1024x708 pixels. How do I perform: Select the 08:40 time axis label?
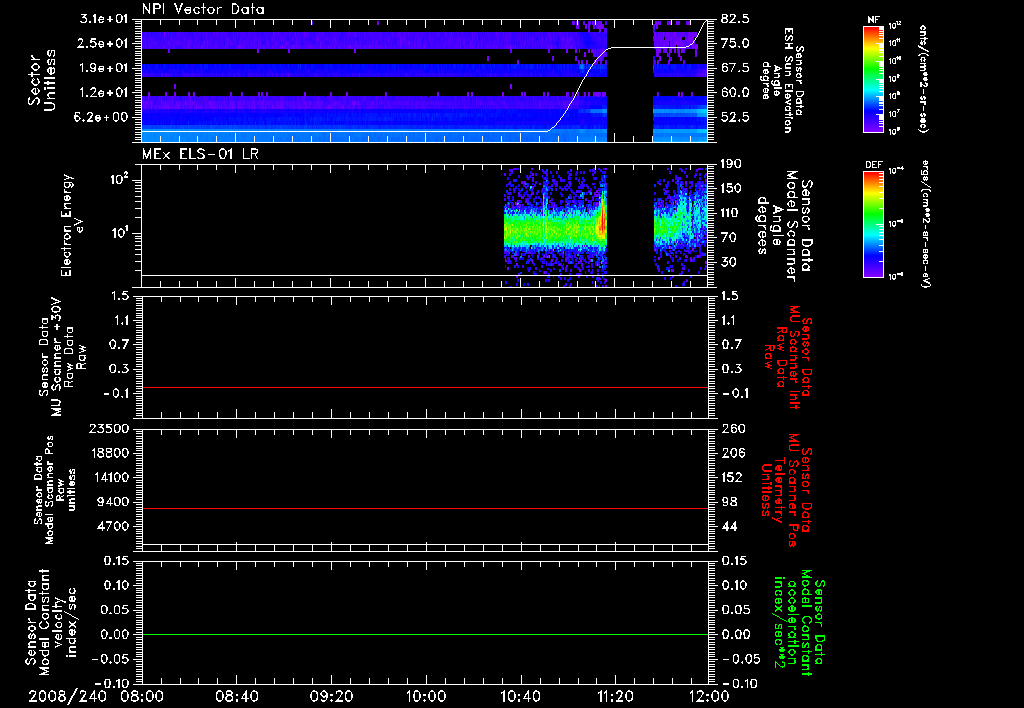pyautogui.click(x=236, y=694)
